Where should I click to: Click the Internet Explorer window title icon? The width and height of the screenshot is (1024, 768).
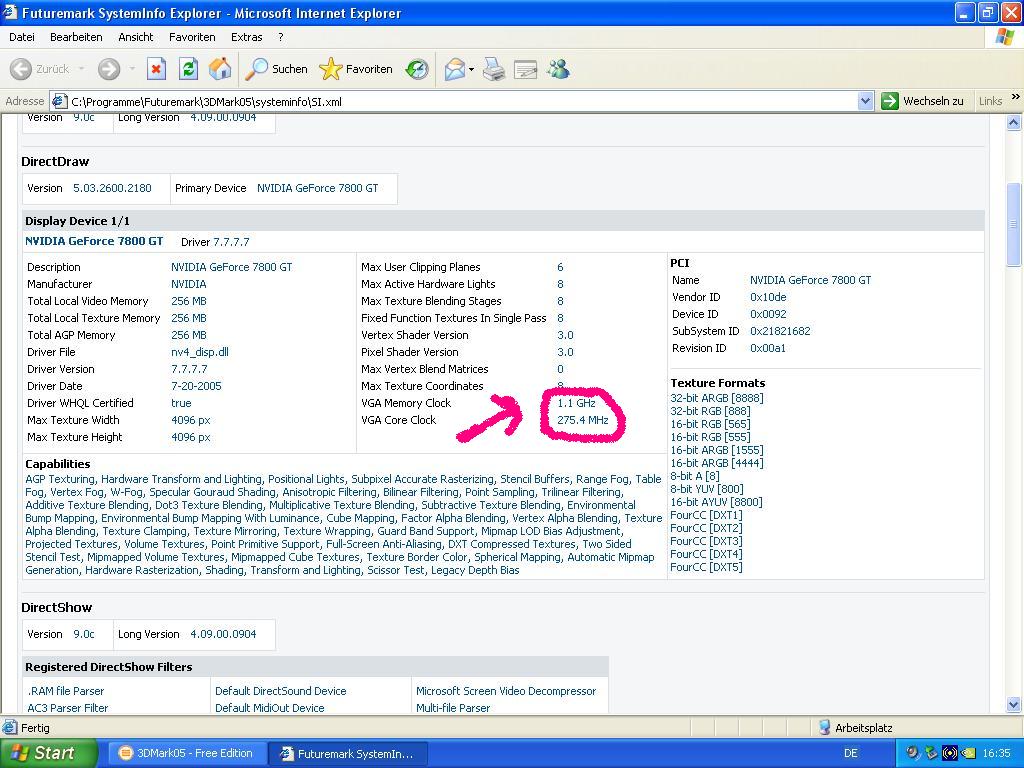tap(9, 12)
